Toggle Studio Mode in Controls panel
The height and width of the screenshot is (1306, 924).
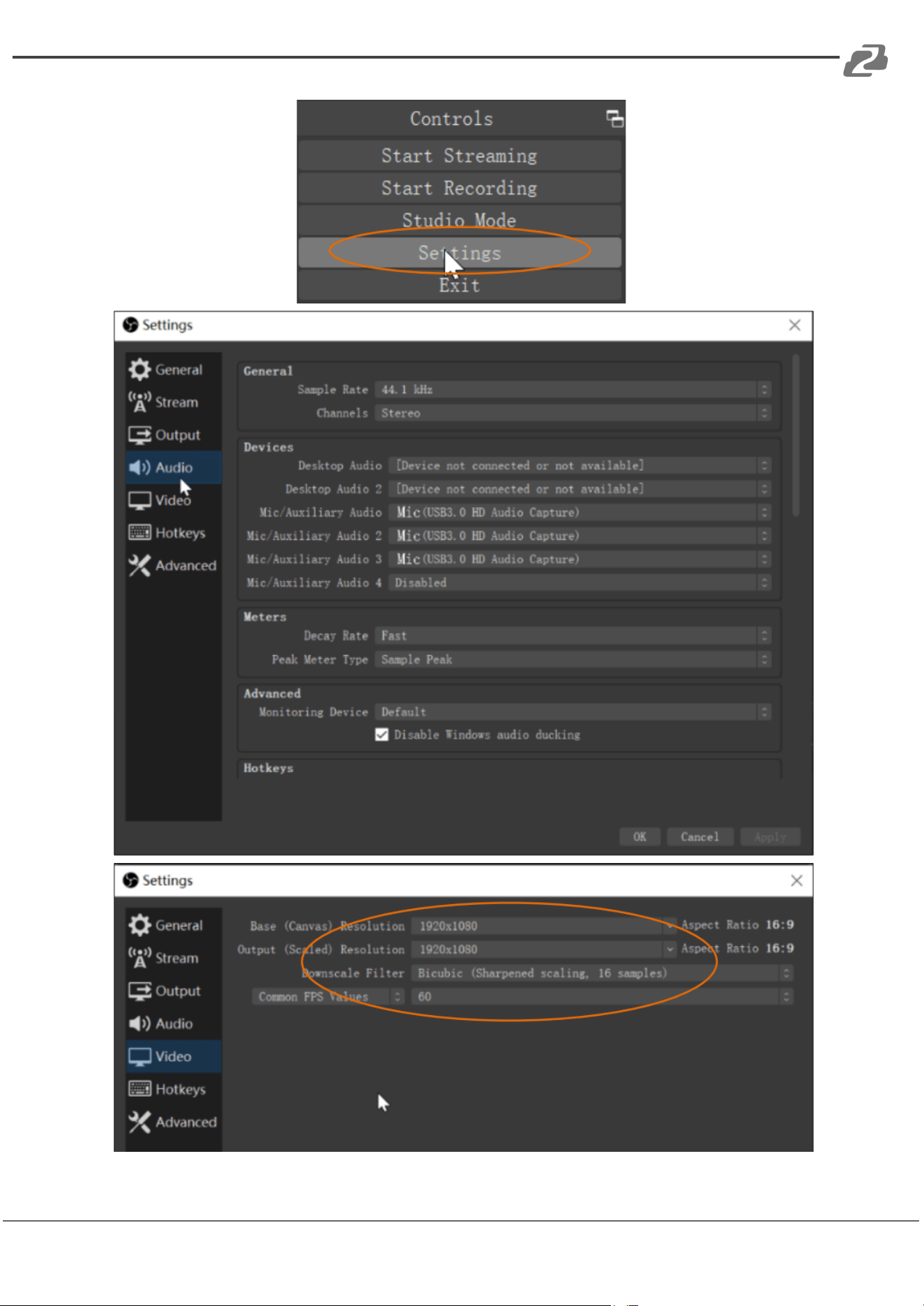(x=460, y=220)
